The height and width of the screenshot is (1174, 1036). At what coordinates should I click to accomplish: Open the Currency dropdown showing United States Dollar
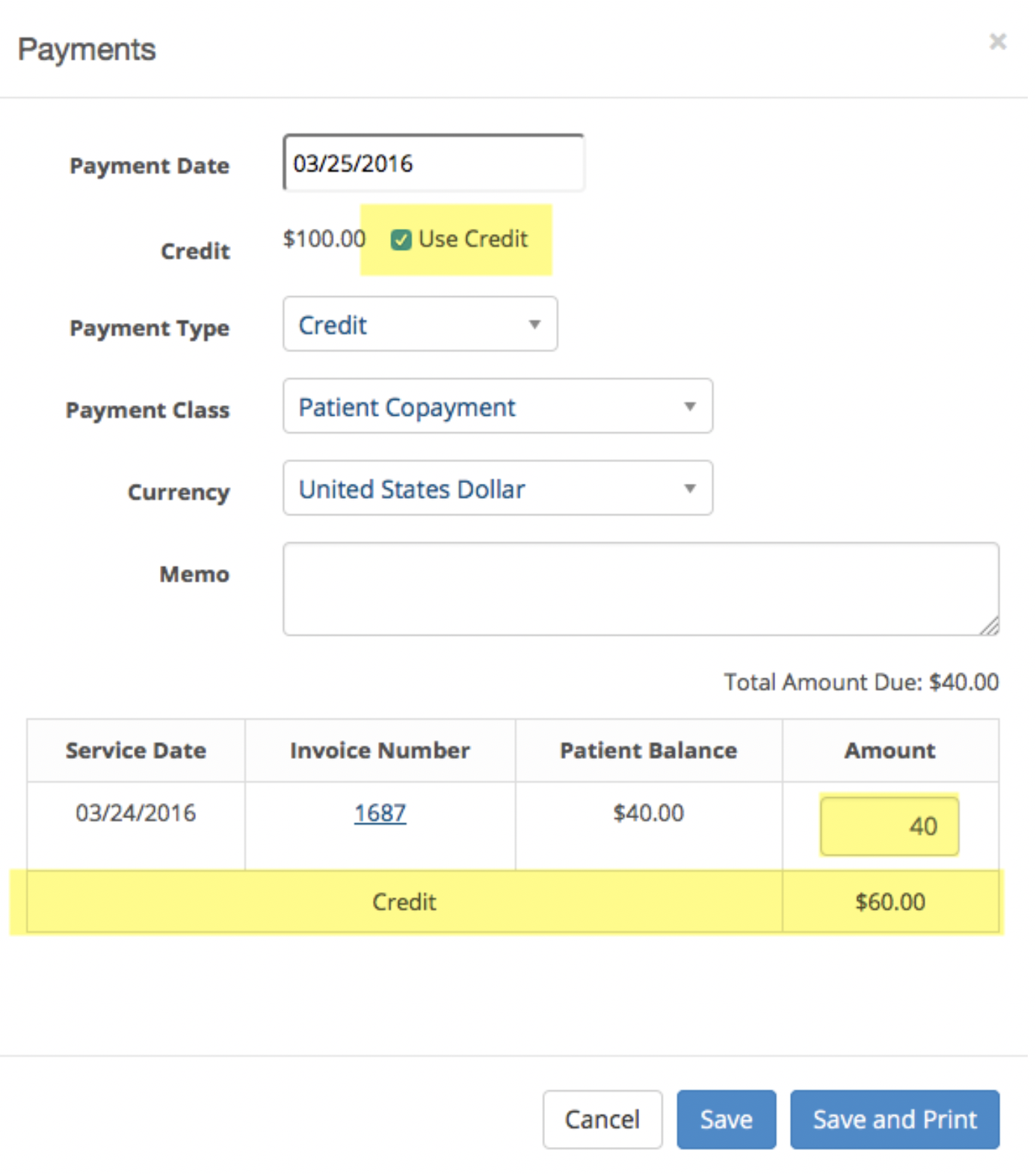(498, 488)
